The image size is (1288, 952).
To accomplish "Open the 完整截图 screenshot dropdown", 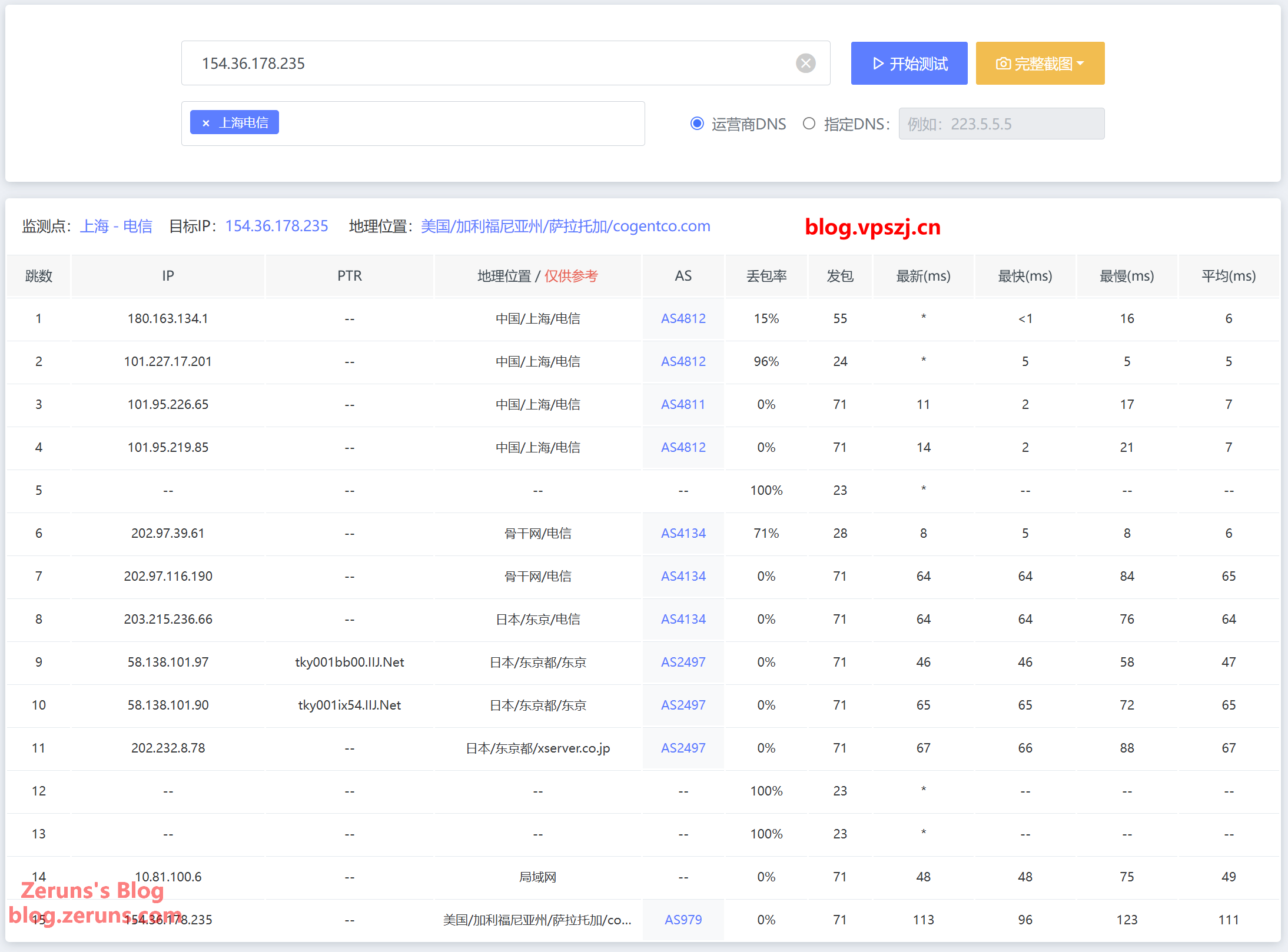I will [1040, 64].
